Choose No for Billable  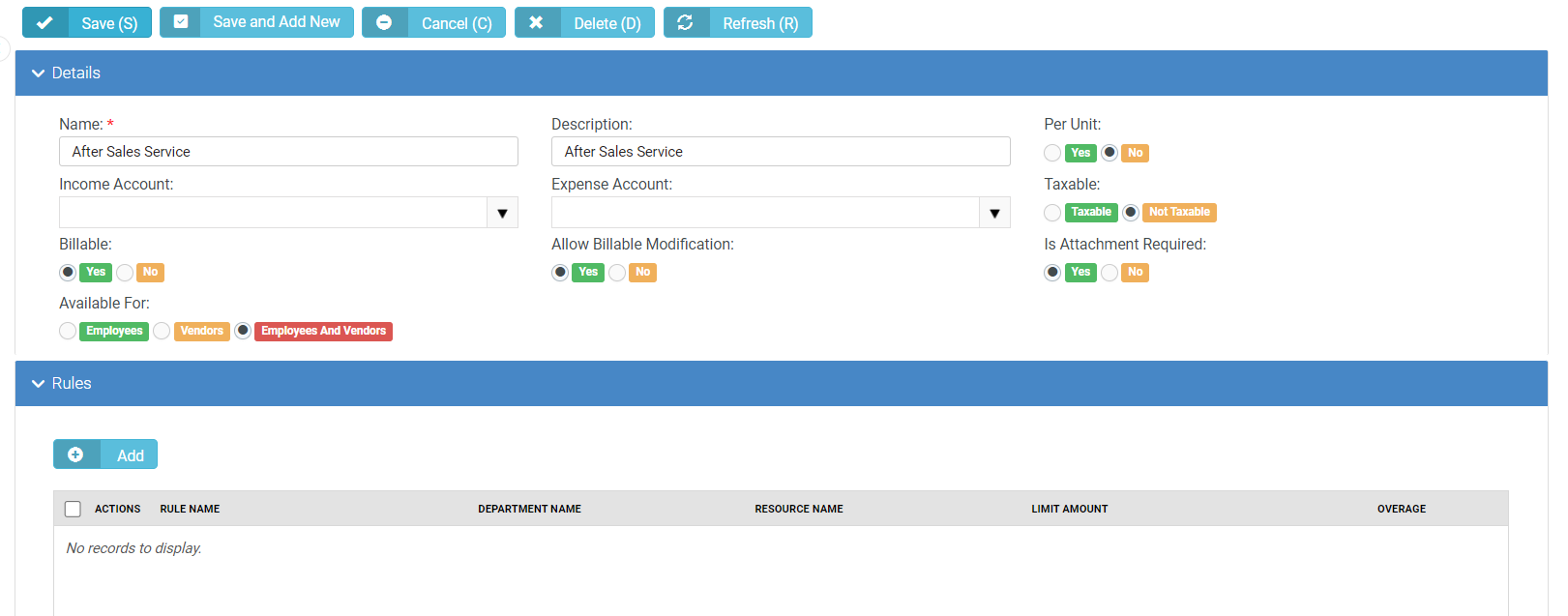125,273
